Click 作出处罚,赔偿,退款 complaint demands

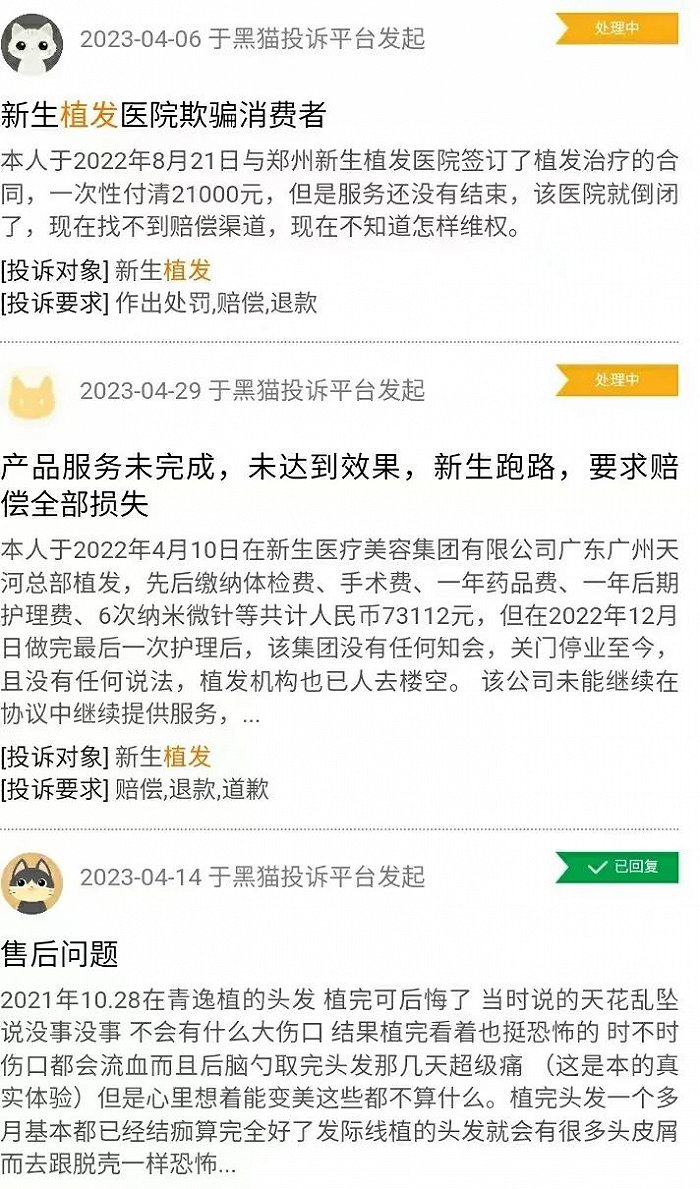(216, 303)
